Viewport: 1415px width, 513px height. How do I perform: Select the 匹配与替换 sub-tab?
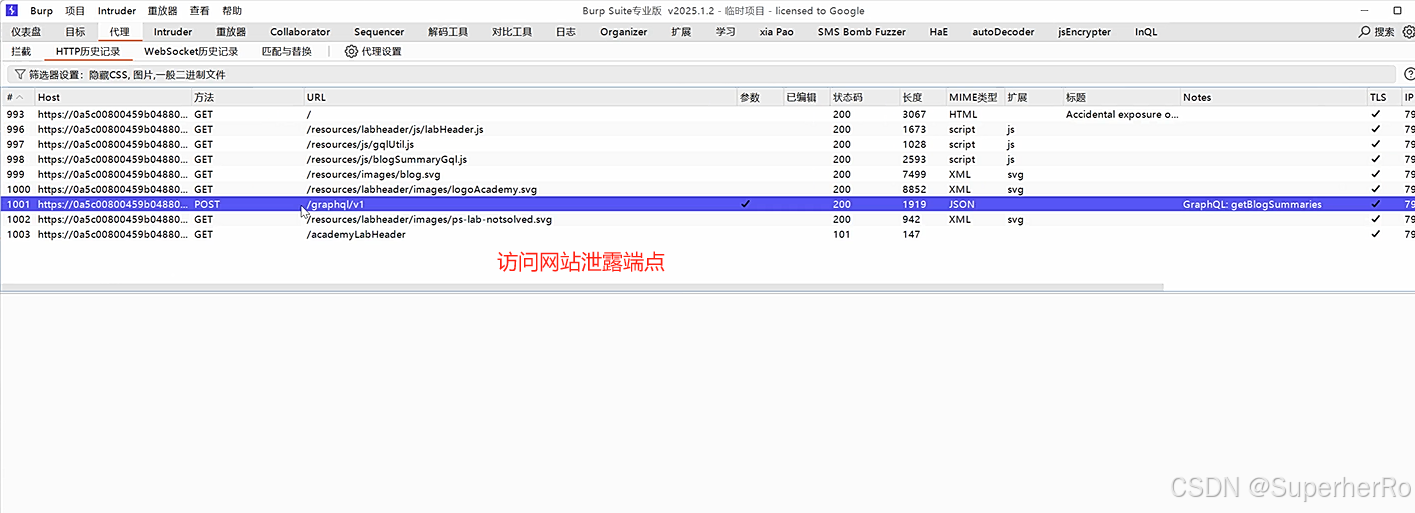pos(286,51)
